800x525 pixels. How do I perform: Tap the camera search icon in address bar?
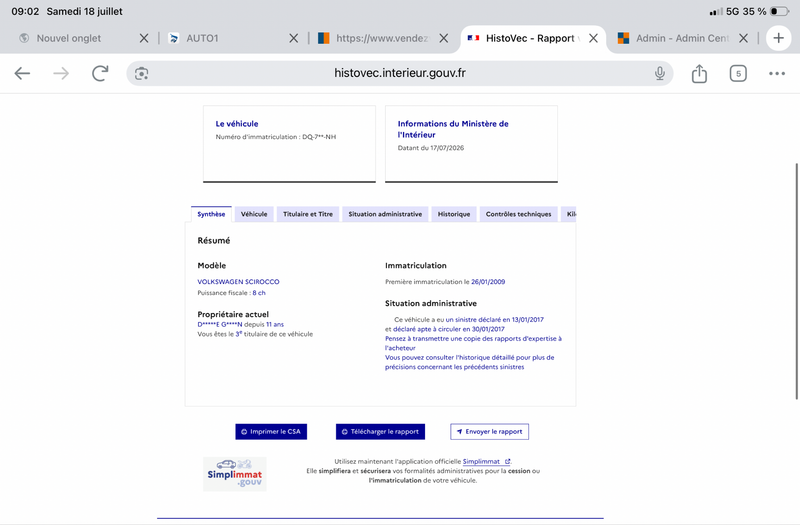click(x=141, y=73)
